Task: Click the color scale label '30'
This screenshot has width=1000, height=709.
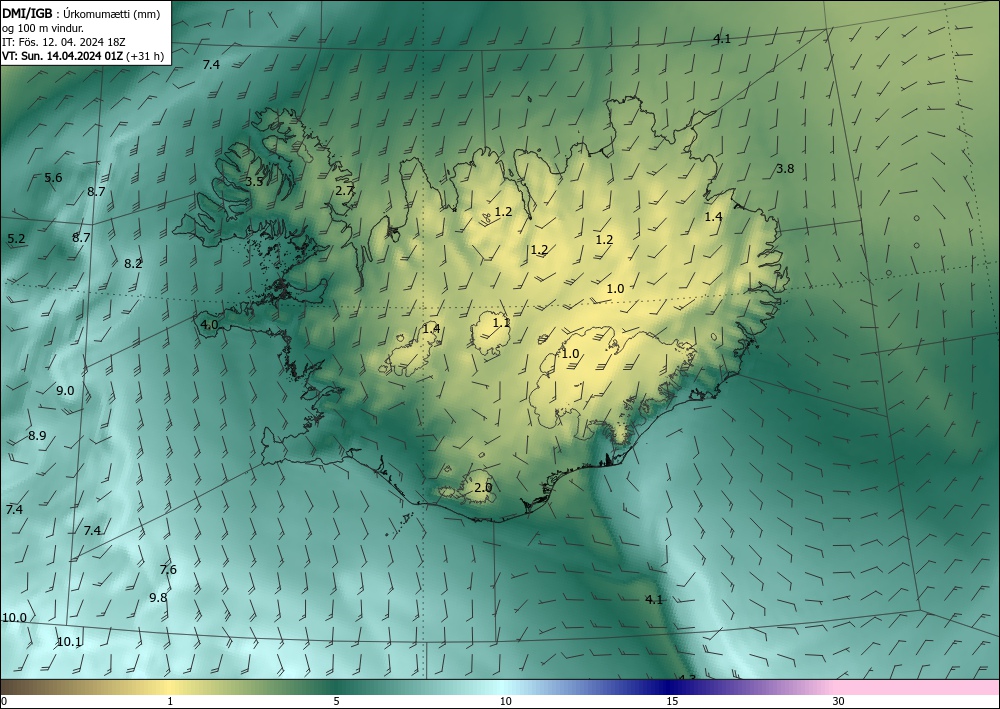Action: click(x=839, y=701)
